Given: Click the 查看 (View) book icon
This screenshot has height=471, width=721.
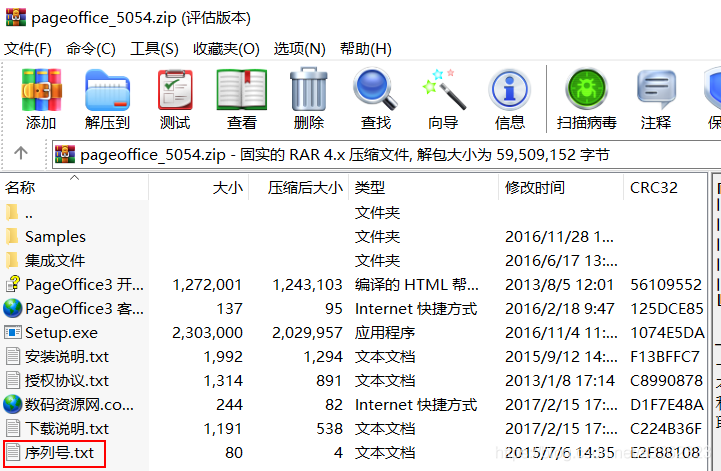Looking at the screenshot, I should pos(241,90).
